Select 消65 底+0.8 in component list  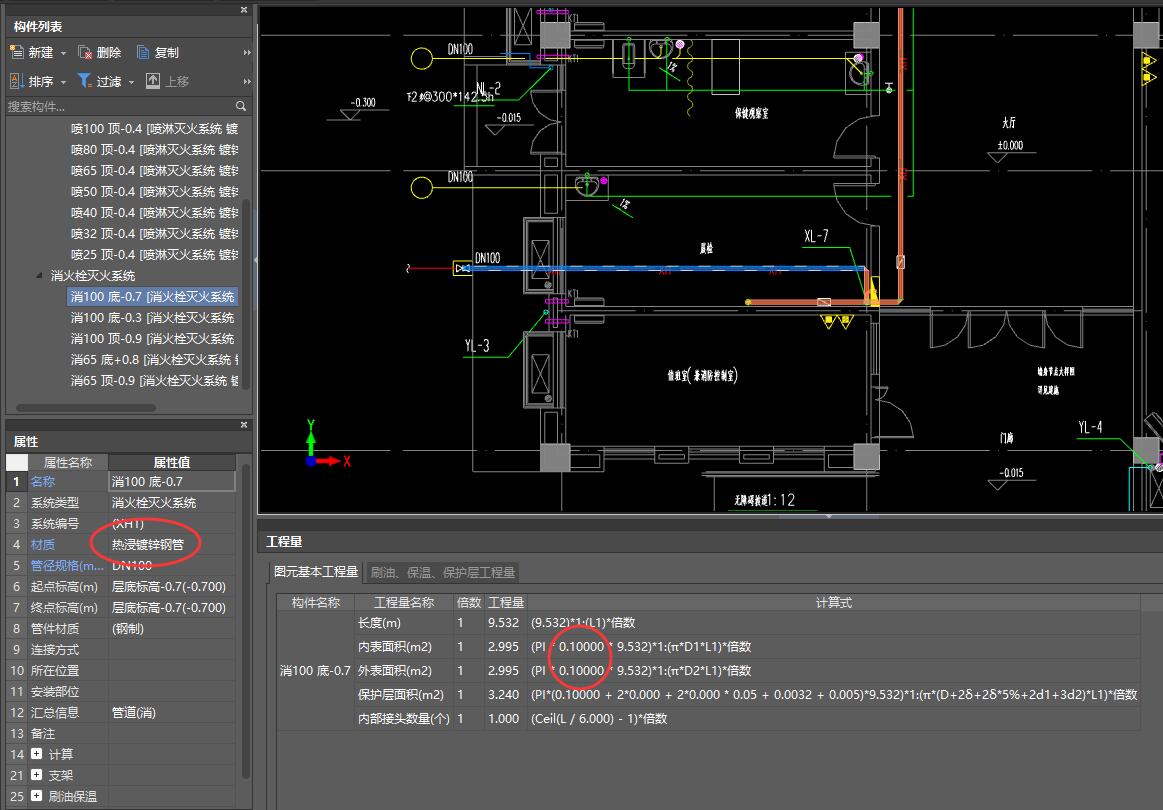(x=154, y=359)
